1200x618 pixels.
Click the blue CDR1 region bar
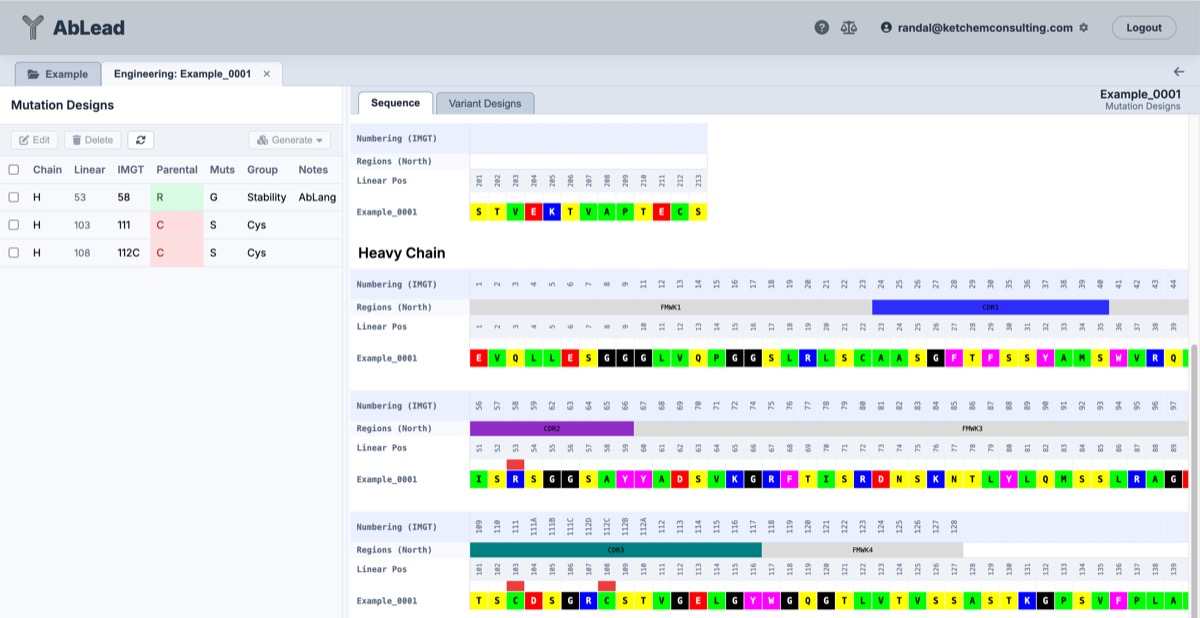point(990,307)
